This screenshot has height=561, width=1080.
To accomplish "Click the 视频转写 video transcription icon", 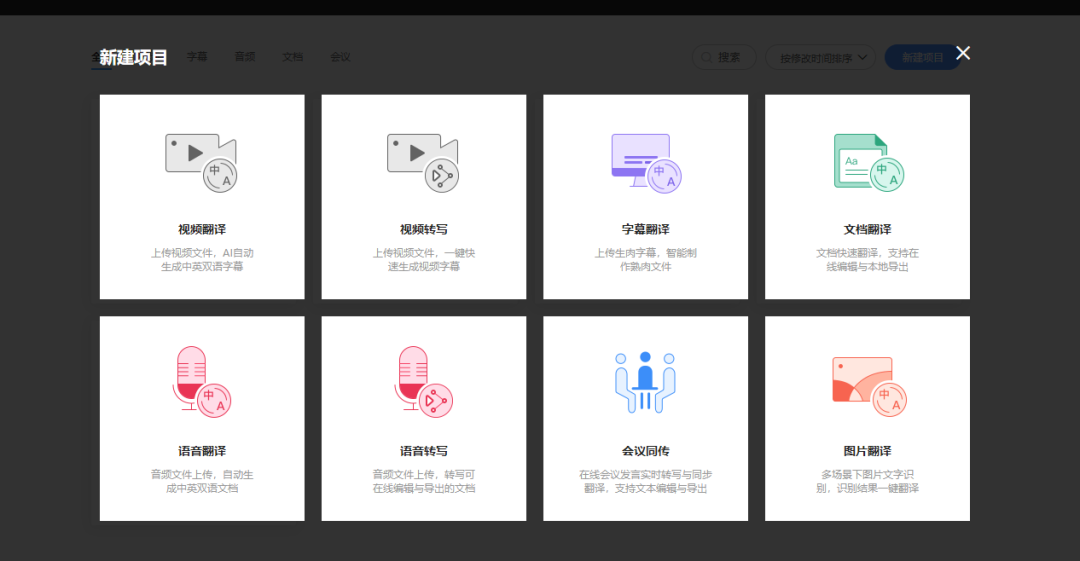I will tap(423, 163).
